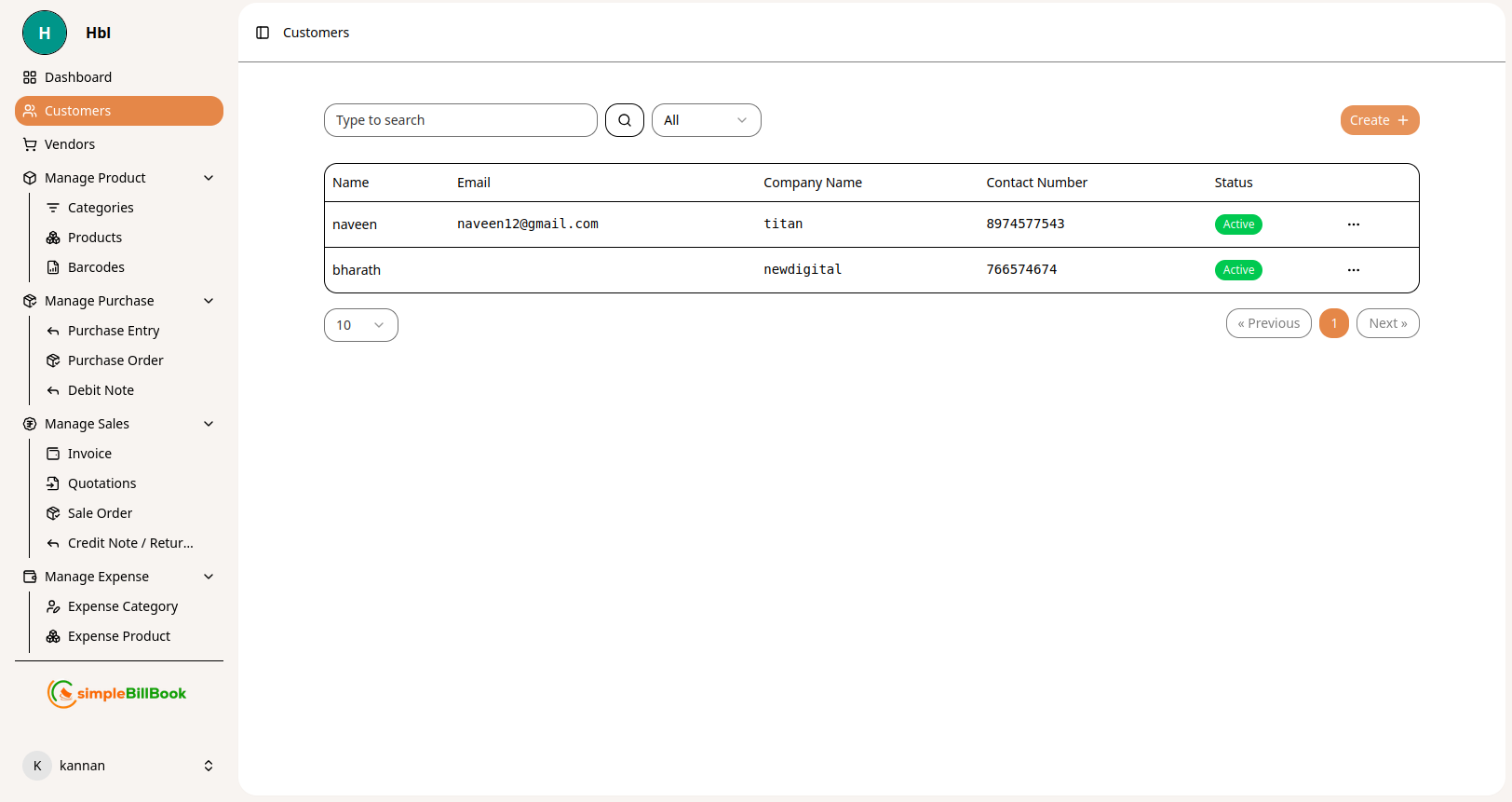This screenshot has height=802, width=1512.
Task: Open the All status filter dropdown
Action: click(x=706, y=120)
